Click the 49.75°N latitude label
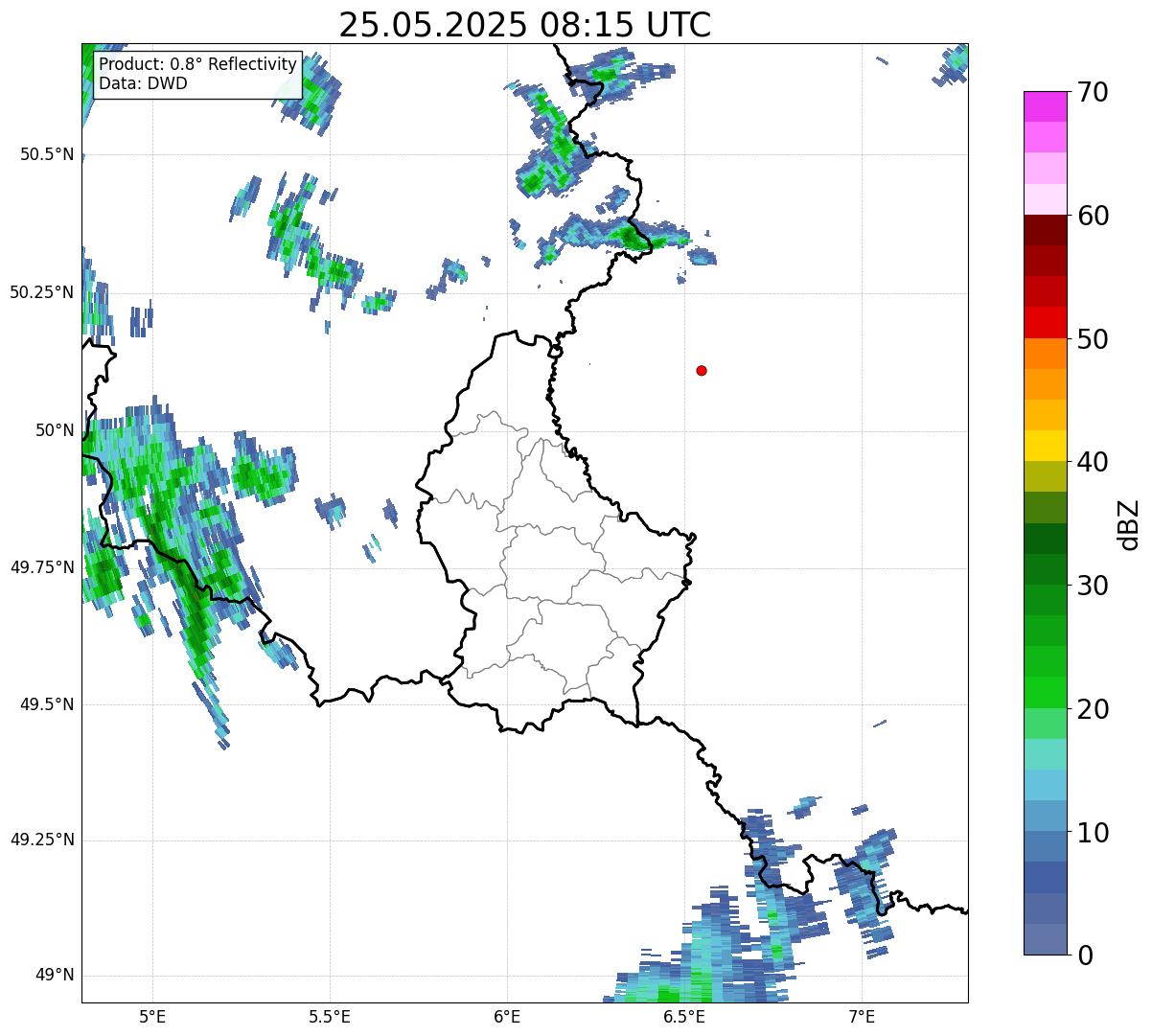 click(42, 567)
